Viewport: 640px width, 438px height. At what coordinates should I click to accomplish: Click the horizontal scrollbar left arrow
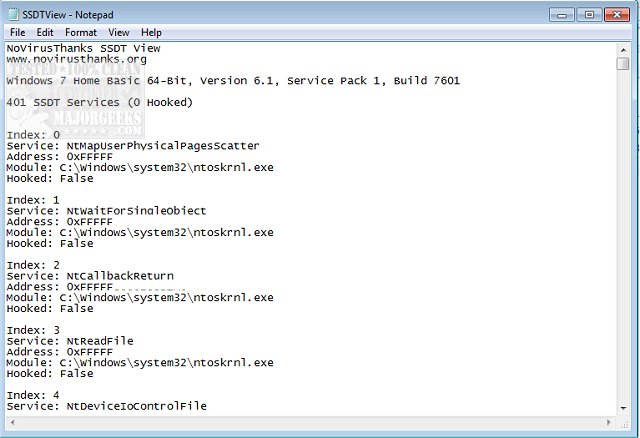pos(12,422)
